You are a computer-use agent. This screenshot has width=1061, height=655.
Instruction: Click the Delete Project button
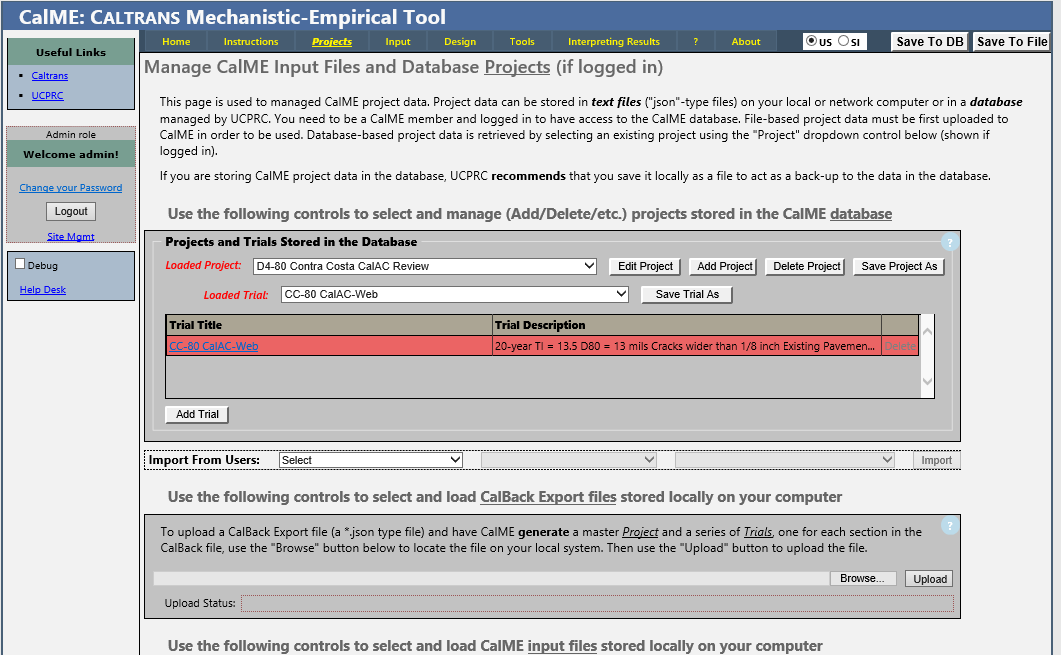pyautogui.click(x=805, y=266)
